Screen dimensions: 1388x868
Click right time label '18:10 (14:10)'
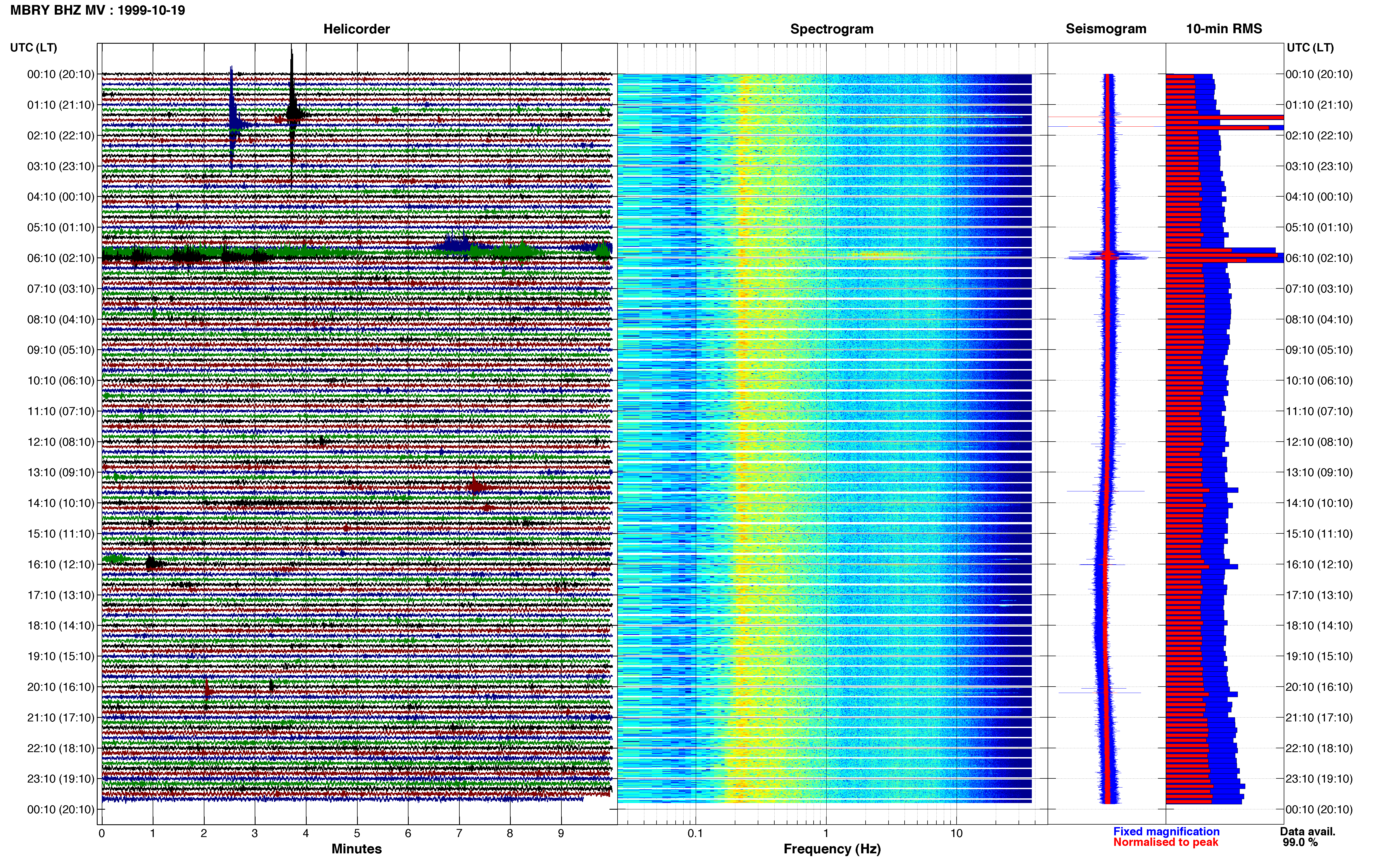[x=1319, y=626]
